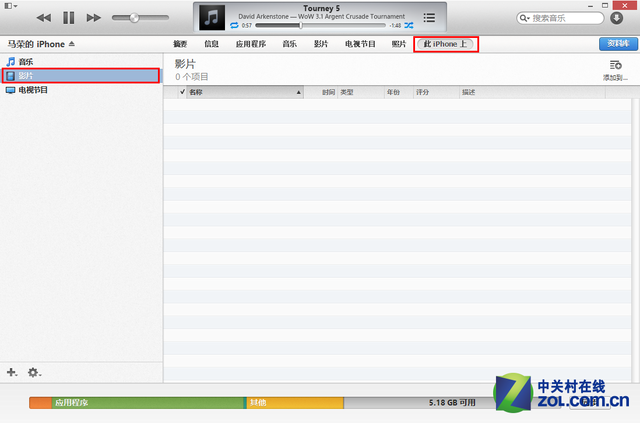Toggle the repeat icon
This screenshot has width=640, height=423.
point(234,25)
